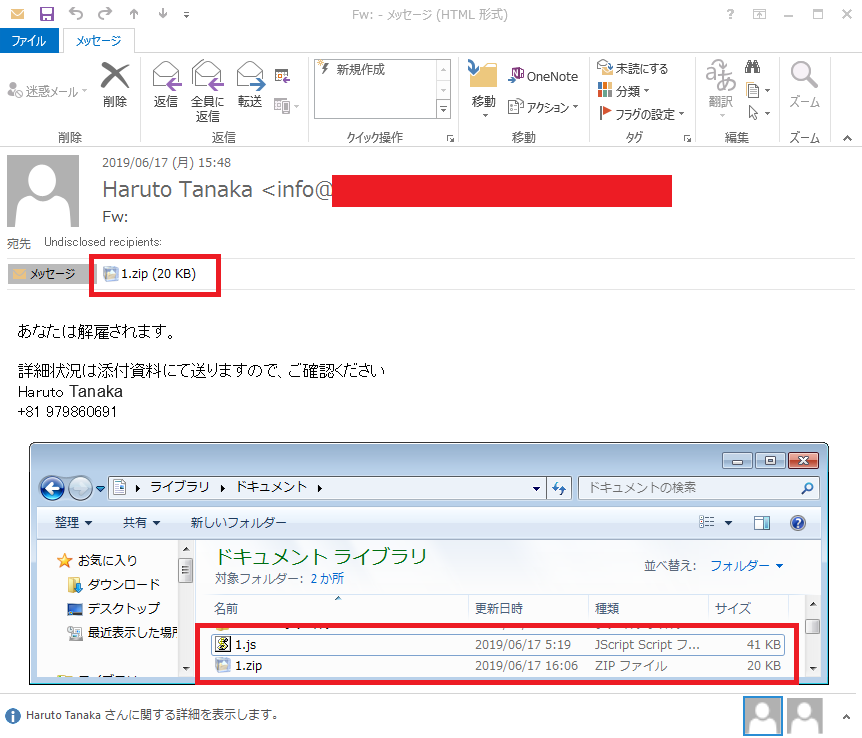Forward the message with 転送
The image size is (862, 738).
(x=250, y=85)
